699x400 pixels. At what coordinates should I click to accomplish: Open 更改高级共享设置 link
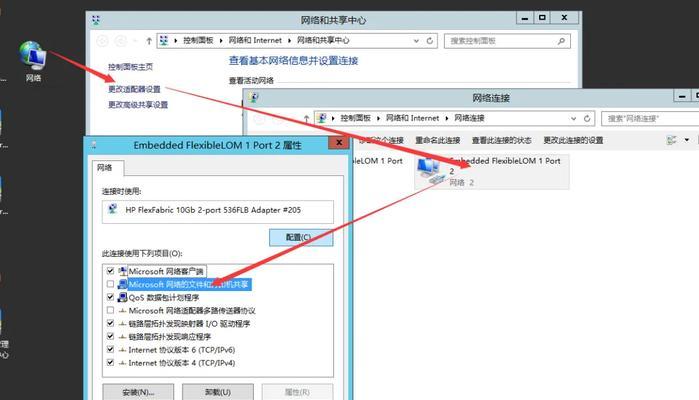point(138,105)
